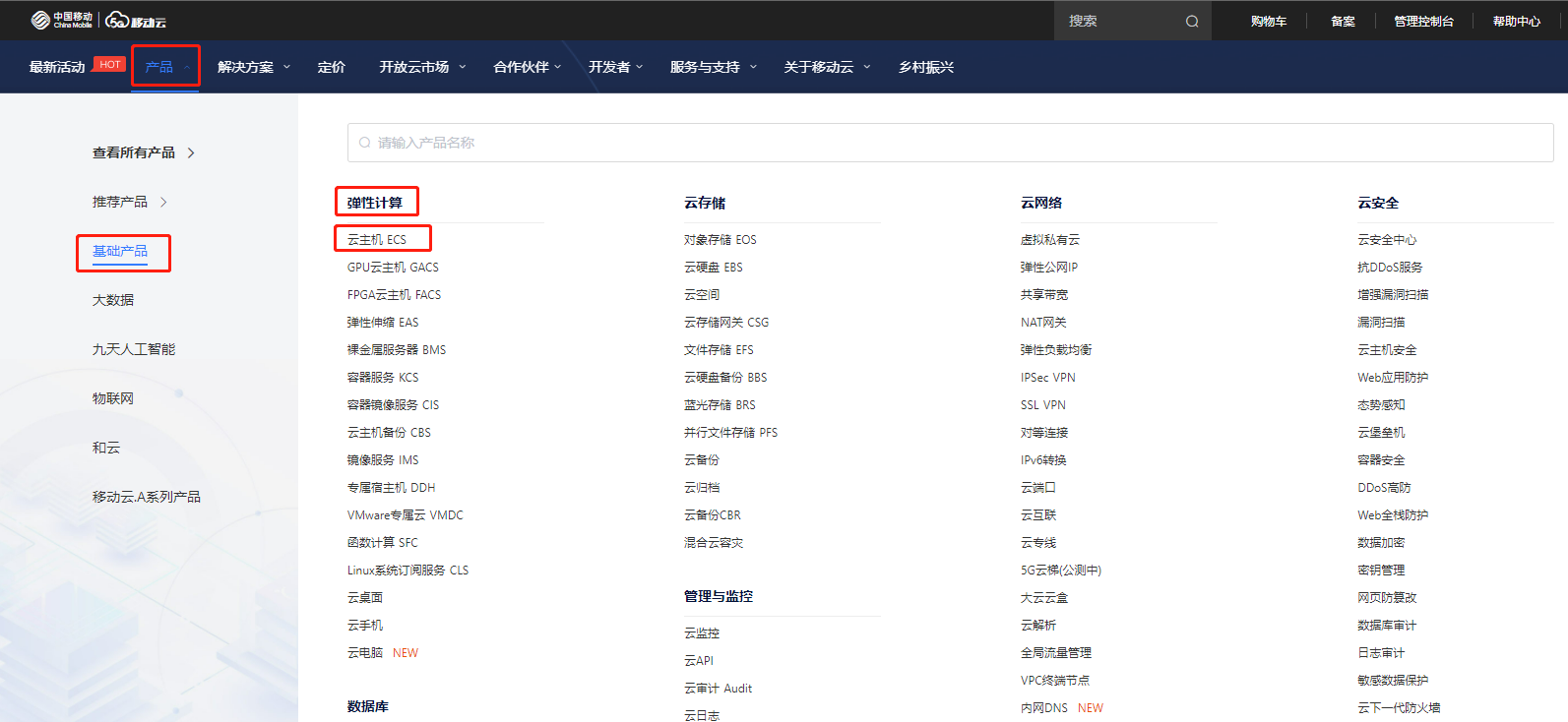
Task: Go to 管理控制台
Action: coord(1423,21)
